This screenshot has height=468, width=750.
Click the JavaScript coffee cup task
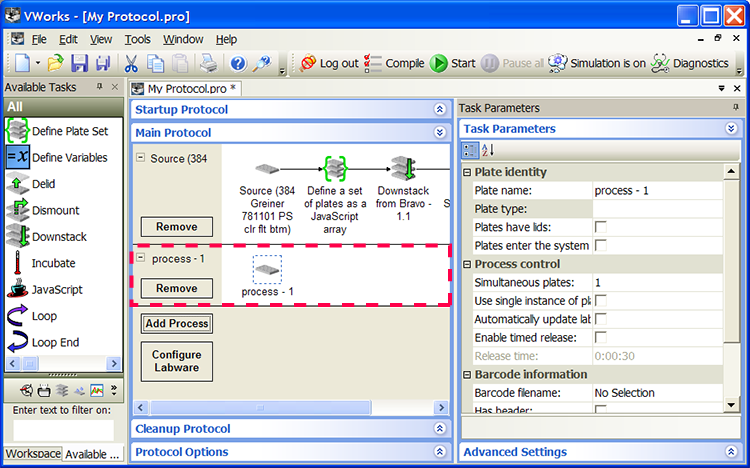tap(17, 290)
